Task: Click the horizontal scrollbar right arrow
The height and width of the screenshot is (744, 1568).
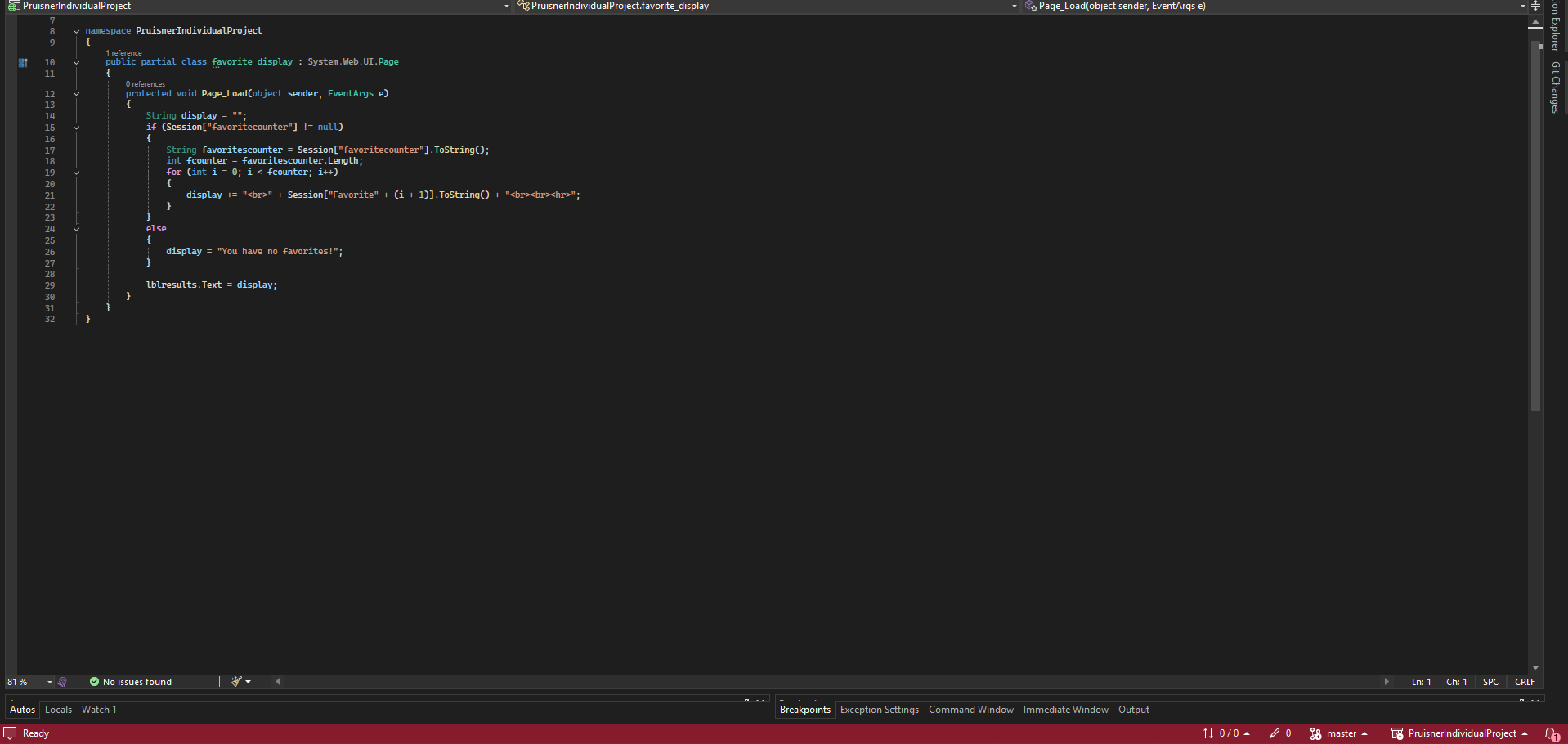Action: click(x=1387, y=682)
